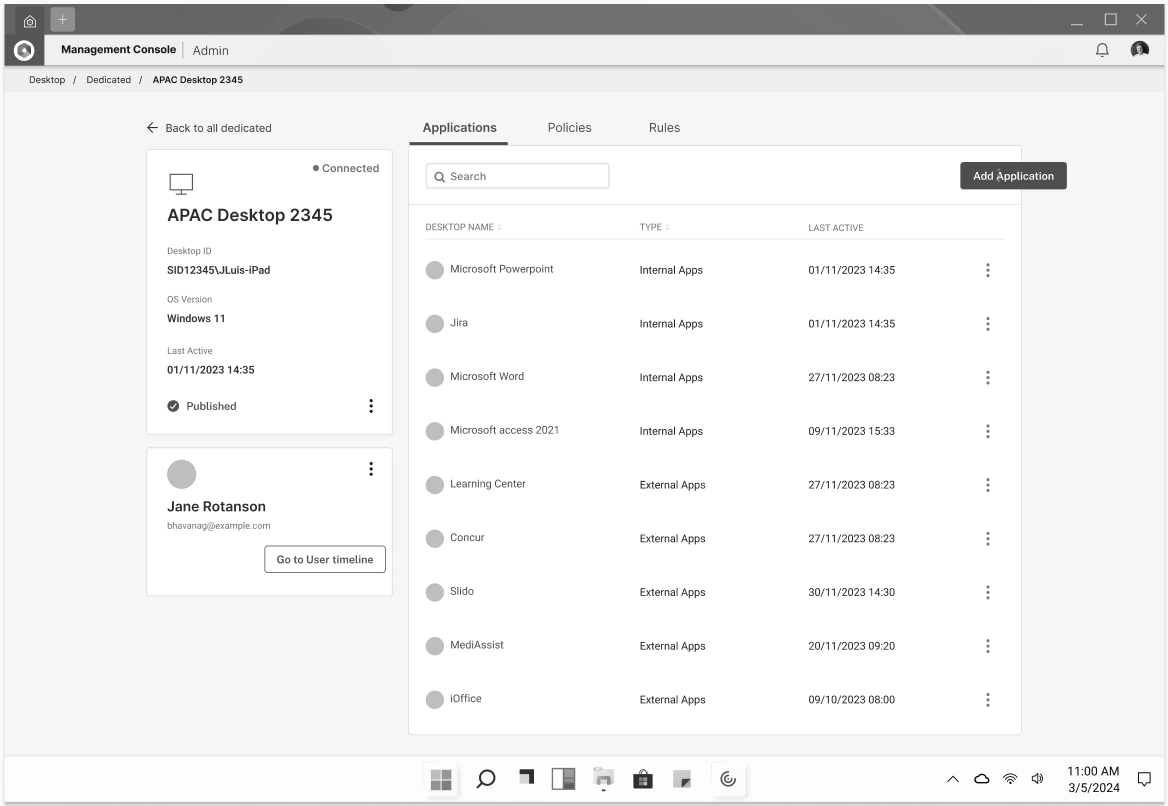Open Jane Rotanson card three-dot menu
Viewport: 1168px width, 806px height.
pos(371,469)
